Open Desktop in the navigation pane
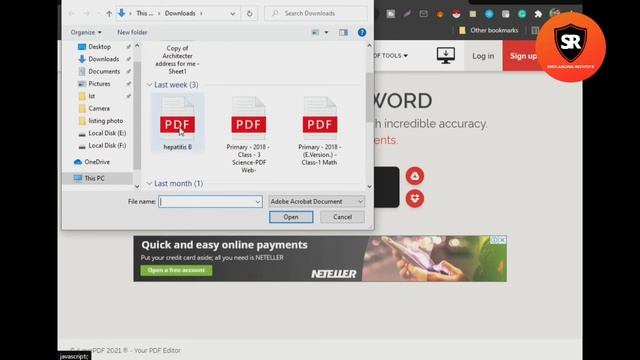The width and height of the screenshot is (640, 360). pyautogui.click(x=99, y=47)
